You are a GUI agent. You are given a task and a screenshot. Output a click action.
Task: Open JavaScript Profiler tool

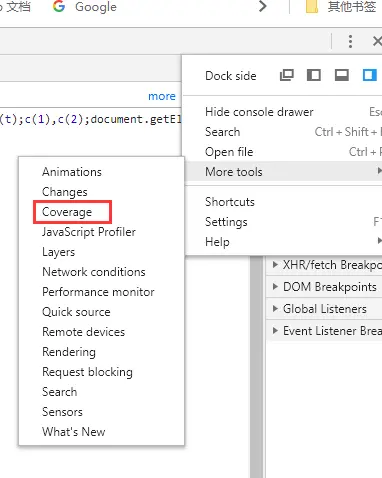(x=102, y=232)
